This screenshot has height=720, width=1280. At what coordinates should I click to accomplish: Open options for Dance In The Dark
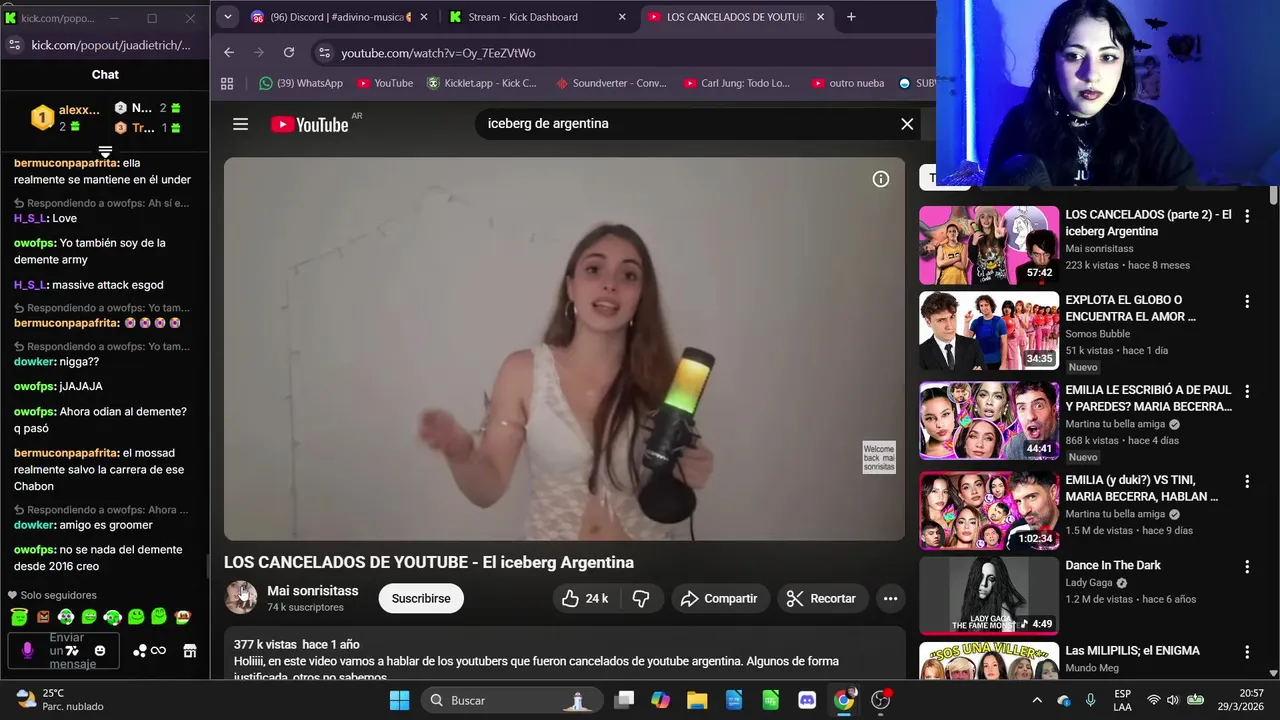(1247, 566)
